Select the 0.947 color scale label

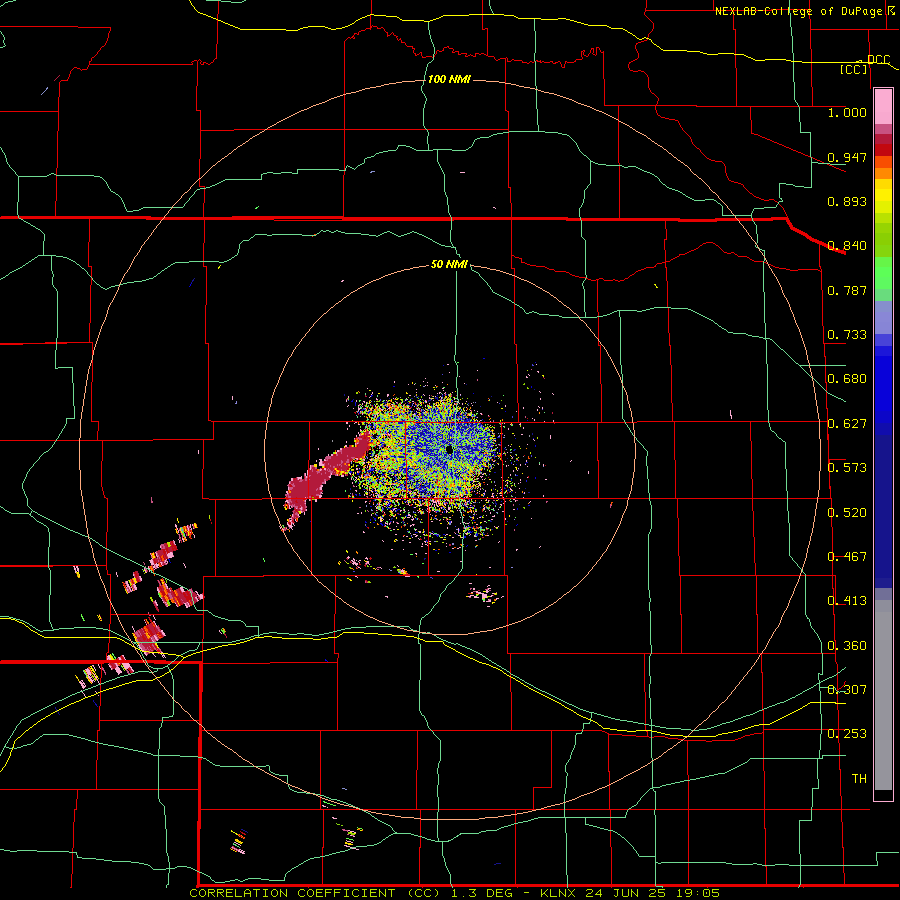point(847,157)
